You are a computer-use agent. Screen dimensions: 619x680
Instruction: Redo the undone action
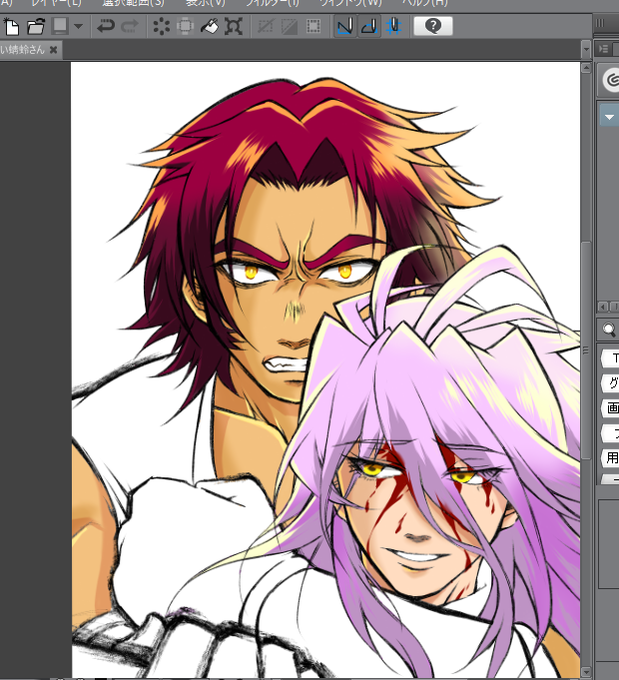click(130, 26)
